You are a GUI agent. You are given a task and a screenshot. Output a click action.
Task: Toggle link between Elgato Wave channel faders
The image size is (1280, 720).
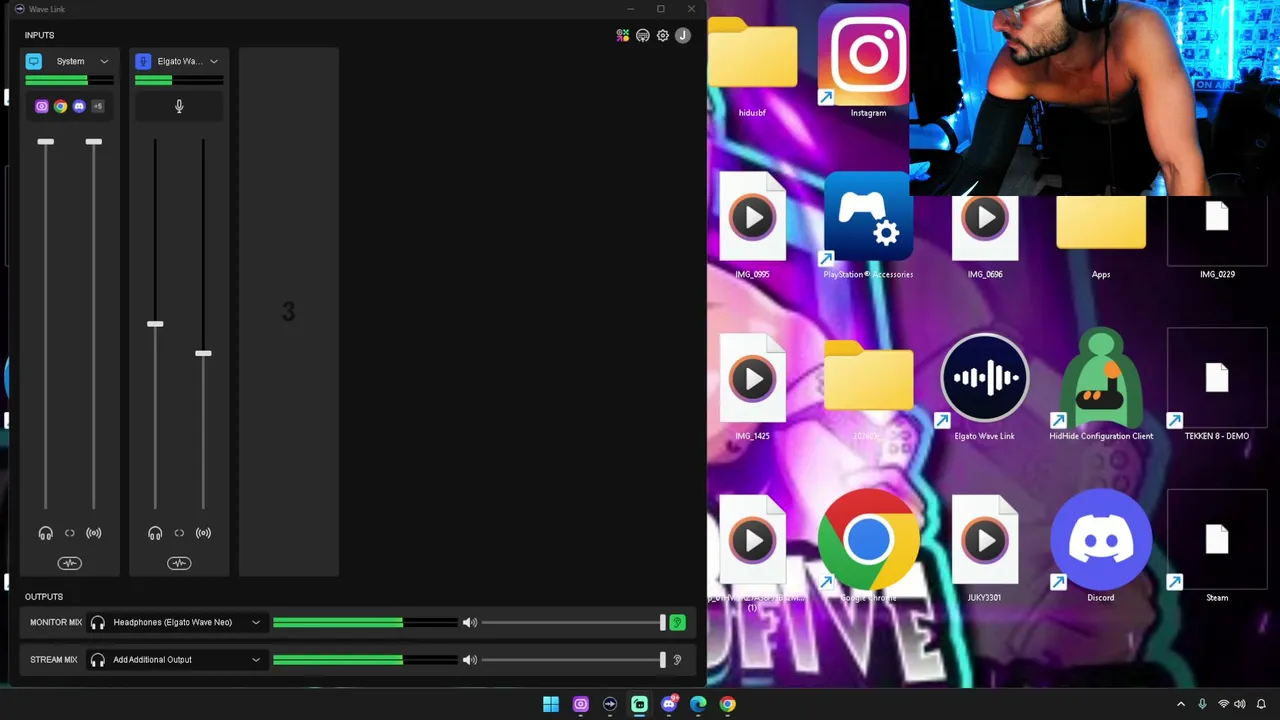(x=179, y=533)
